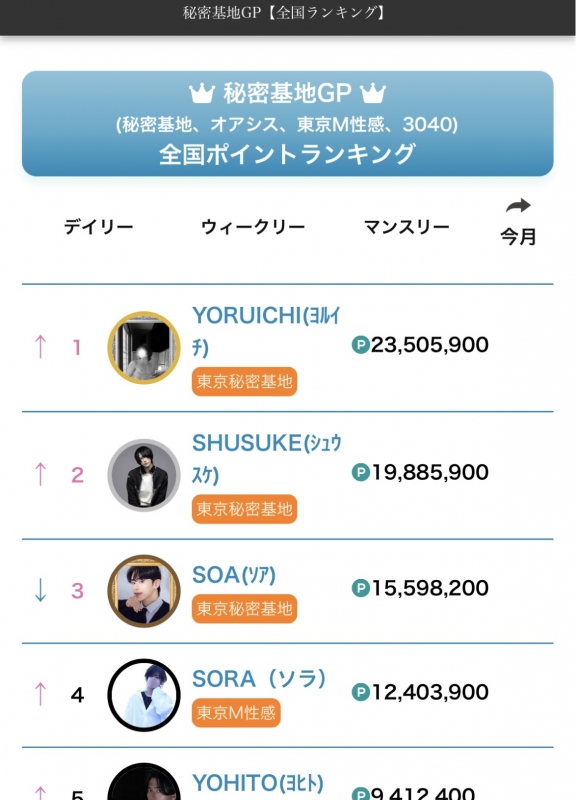This screenshot has height=800, width=576.
Task: Click the 秘密基地GP ranking banner
Action: [x=288, y=123]
